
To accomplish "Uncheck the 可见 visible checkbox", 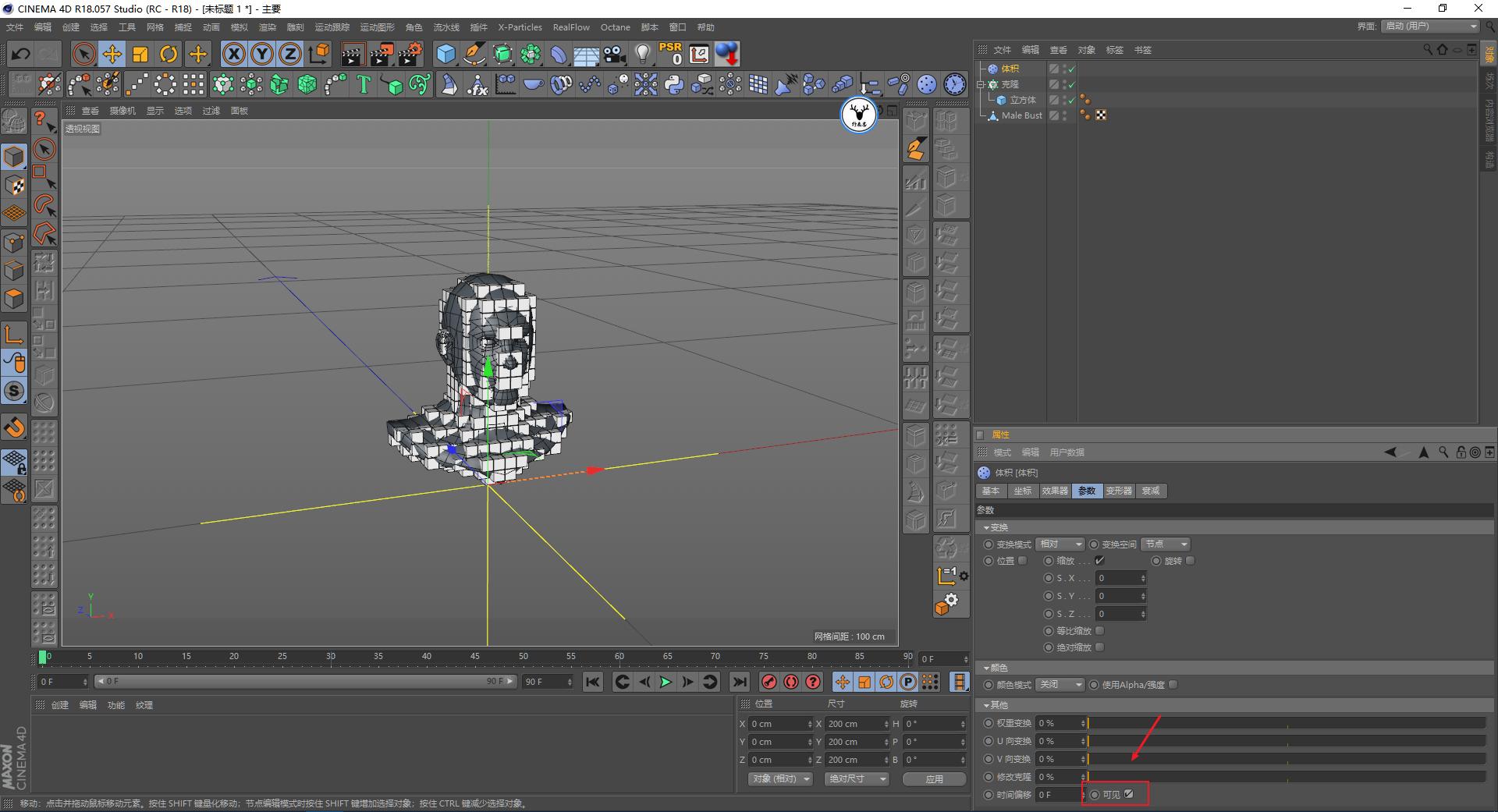I will (x=1128, y=794).
